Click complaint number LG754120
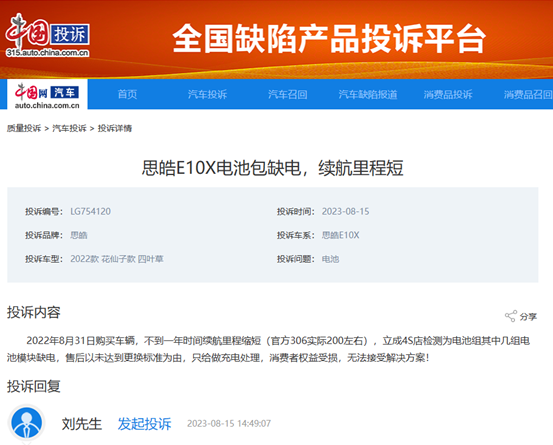Image resolution: width=553 pixels, height=445 pixels. click(91, 212)
